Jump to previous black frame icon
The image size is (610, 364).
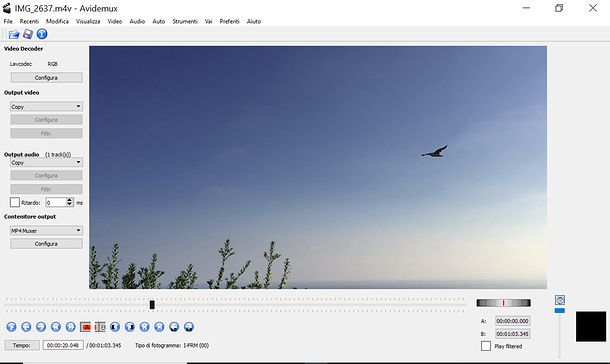point(115,327)
